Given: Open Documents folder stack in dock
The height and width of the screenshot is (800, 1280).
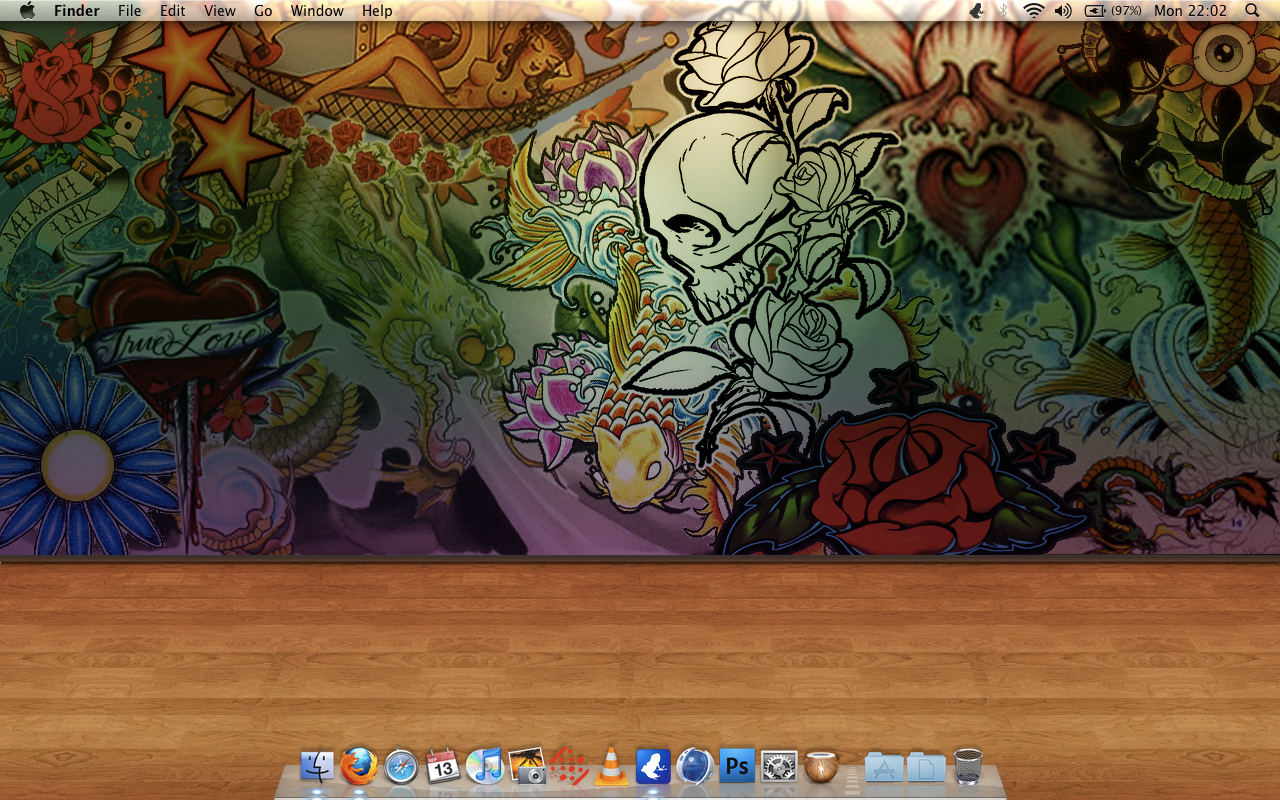Looking at the screenshot, I should pos(926,767).
